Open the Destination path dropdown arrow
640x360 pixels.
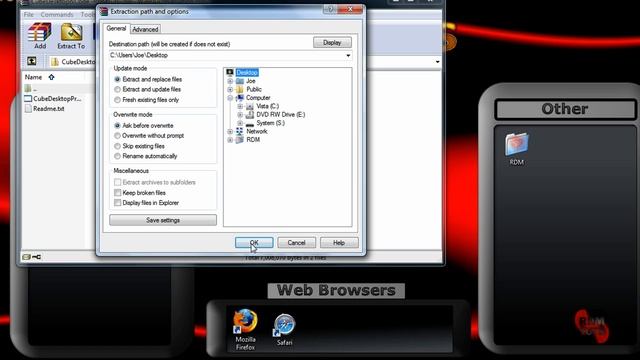click(x=348, y=56)
